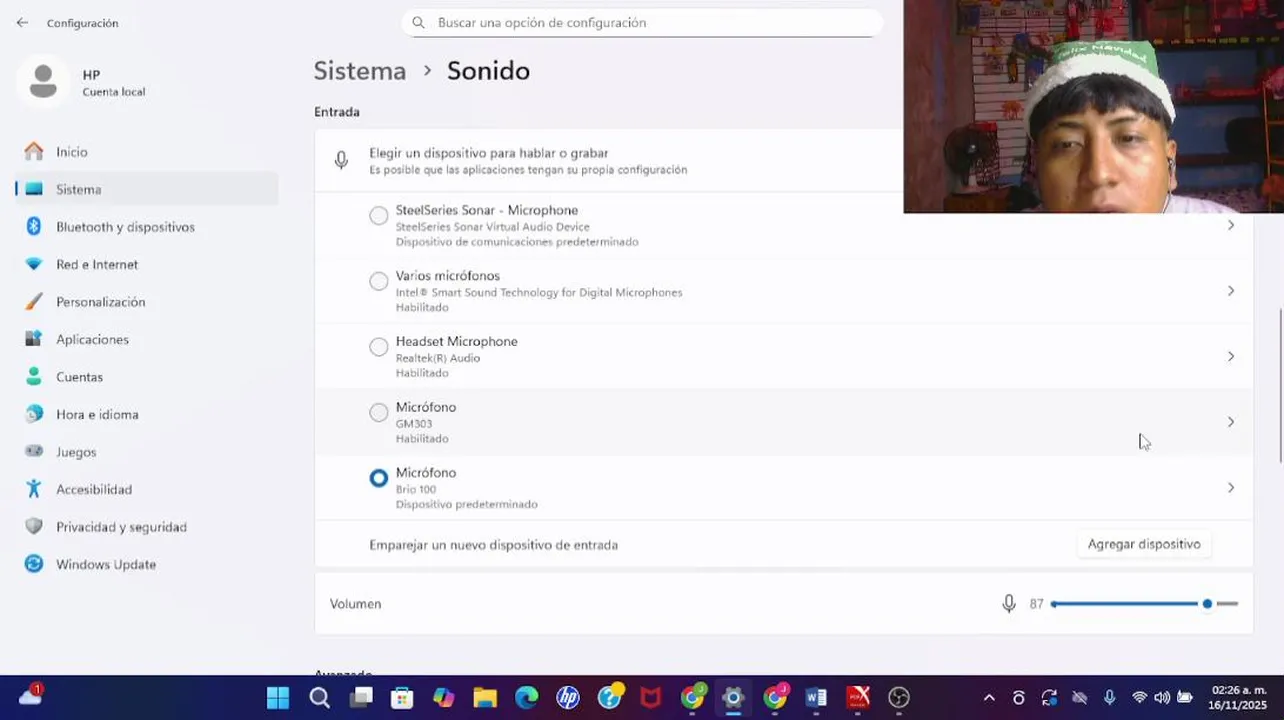Viewport: 1284px width, 720px height.
Task: Open Privacidad y seguridad settings
Action: (x=146, y=527)
